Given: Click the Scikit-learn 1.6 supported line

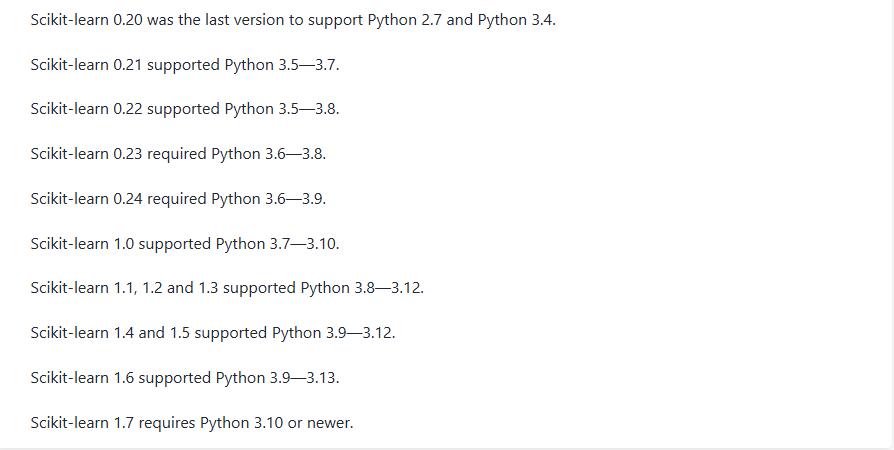Looking at the screenshot, I should pos(185,378).
